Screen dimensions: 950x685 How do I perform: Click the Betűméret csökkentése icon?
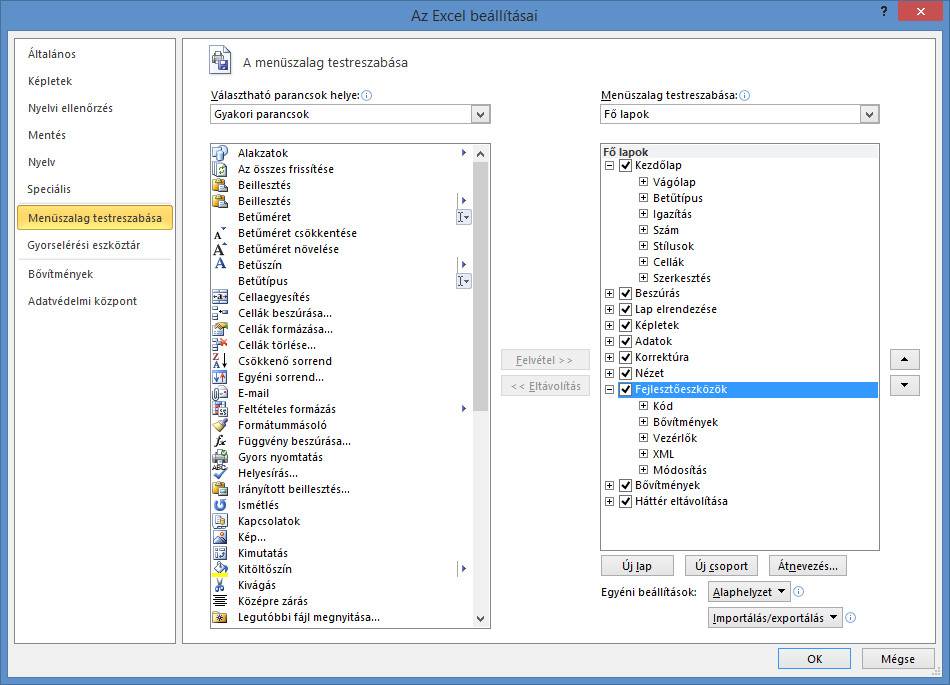tap(220, 233)
